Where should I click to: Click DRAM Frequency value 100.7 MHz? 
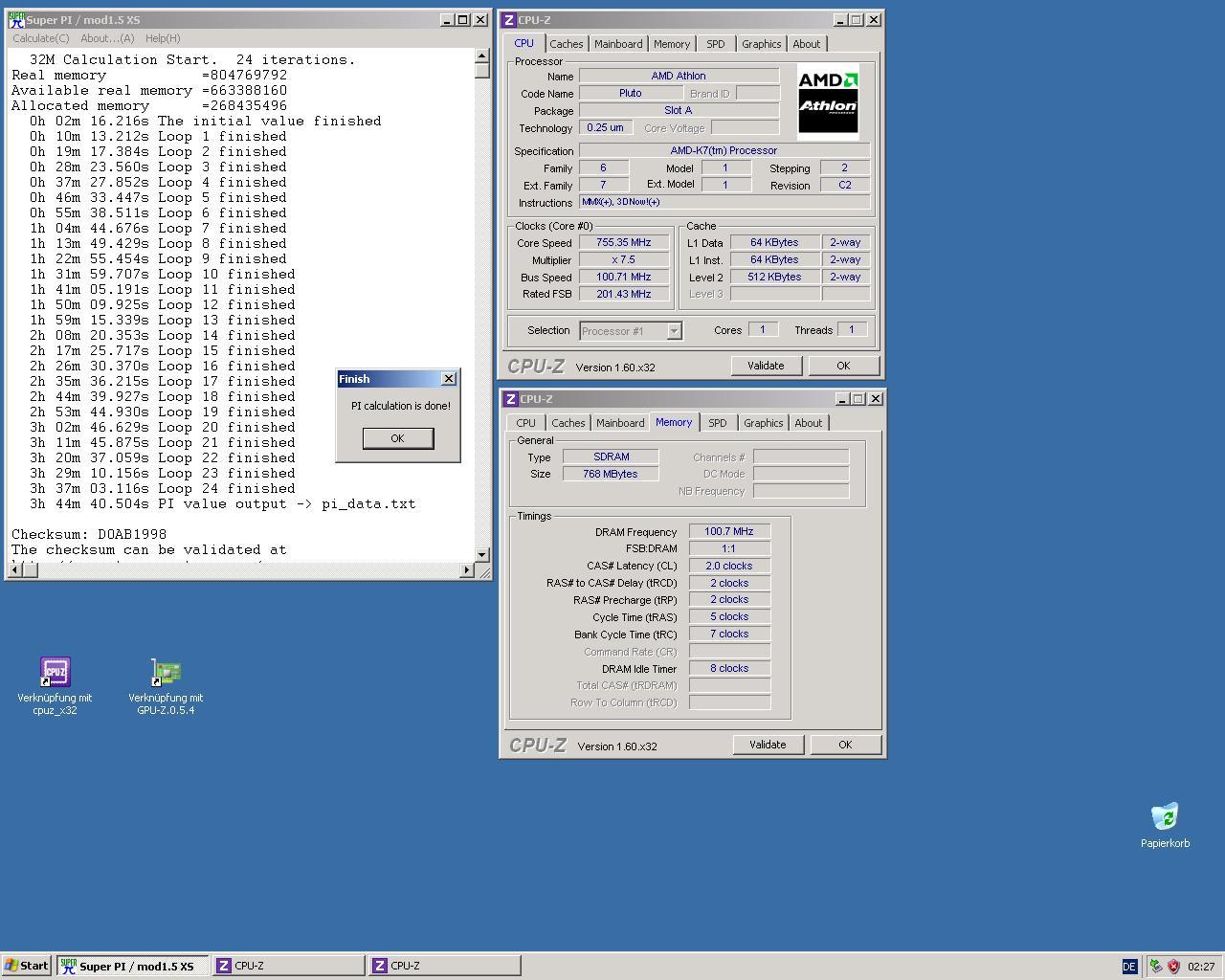click(x=729, y=532)
